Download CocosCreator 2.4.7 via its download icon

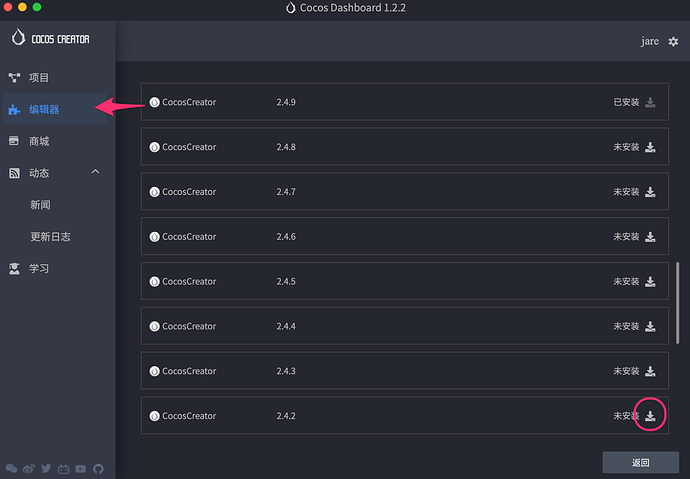pos(650,192)
